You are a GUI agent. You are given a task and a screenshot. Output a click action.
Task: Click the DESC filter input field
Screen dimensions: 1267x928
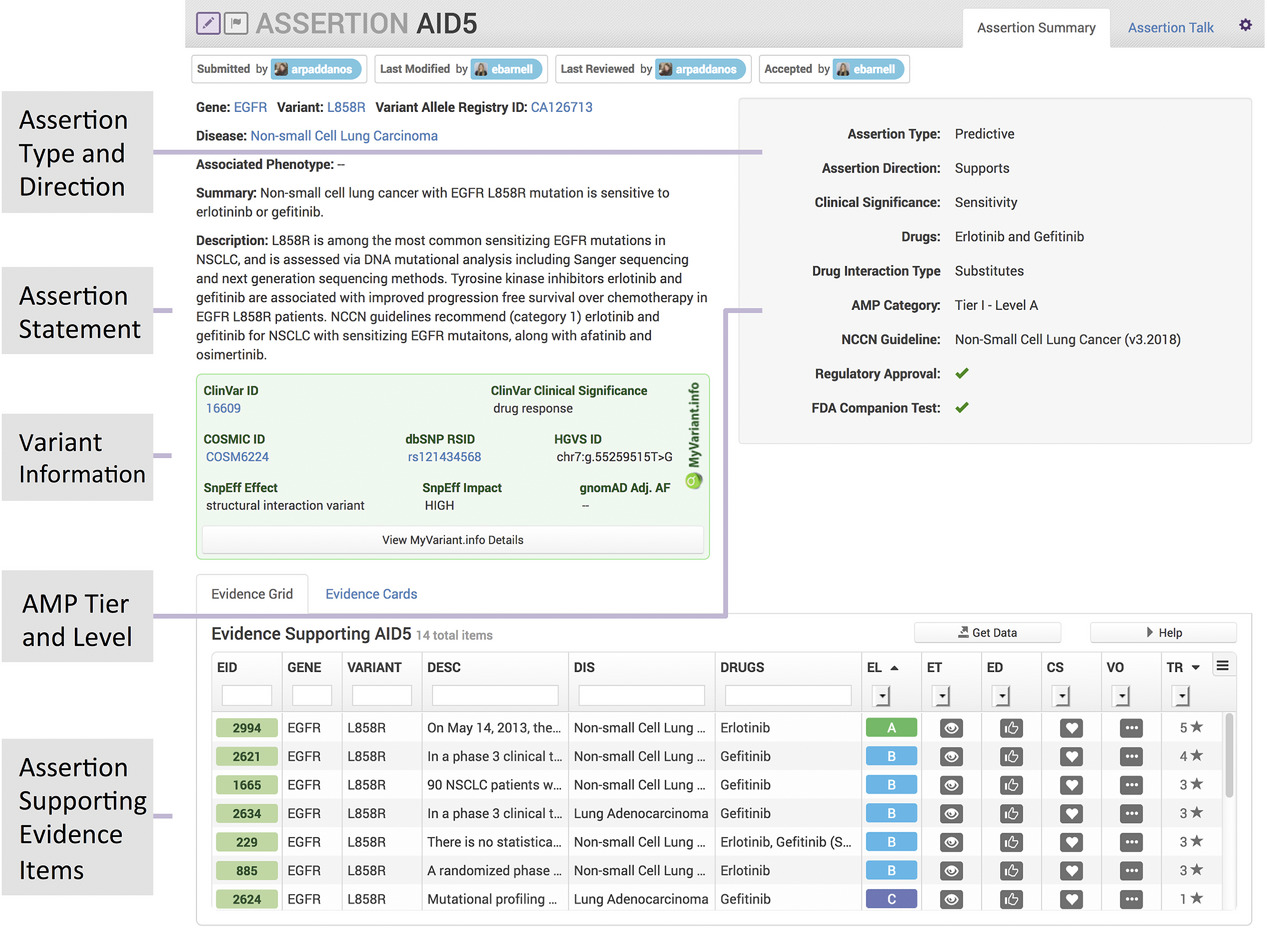495,696
